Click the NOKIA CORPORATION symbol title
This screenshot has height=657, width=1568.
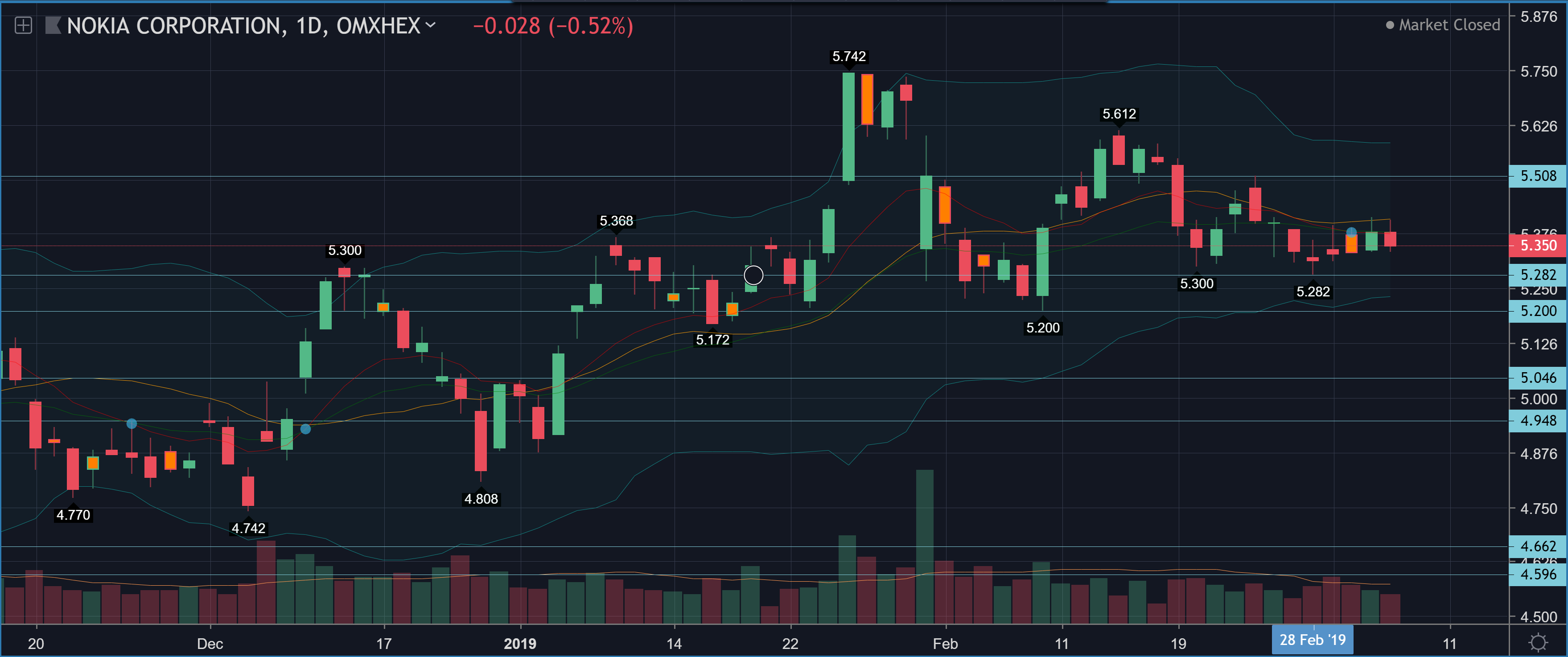click(x=173, y=25)
